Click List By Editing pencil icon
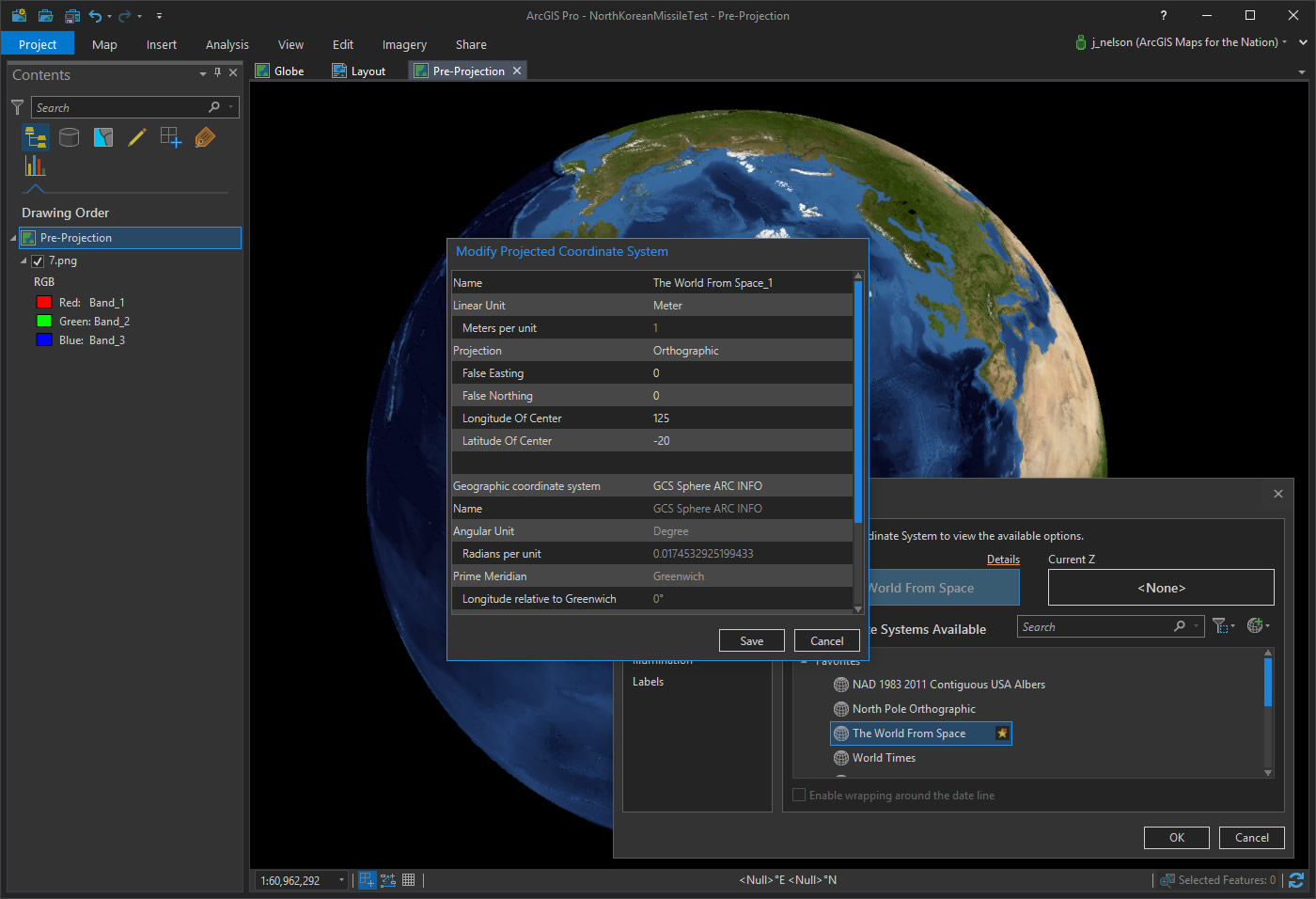Image resolution: width=1316 pixels, height=899 pixels. [x=137, y=138]
